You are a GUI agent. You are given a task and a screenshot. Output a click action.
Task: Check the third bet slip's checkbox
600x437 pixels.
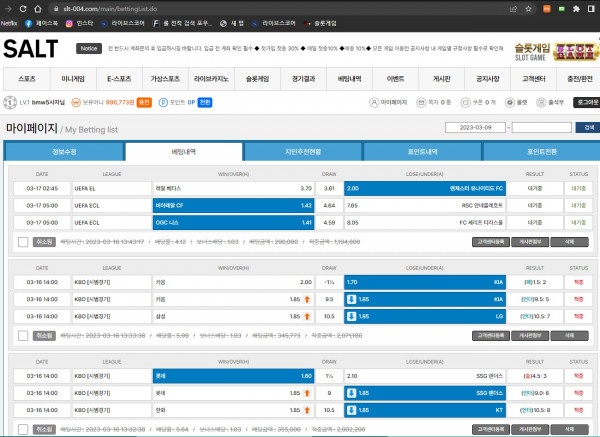pyautogui.click(x=23, y=428)
